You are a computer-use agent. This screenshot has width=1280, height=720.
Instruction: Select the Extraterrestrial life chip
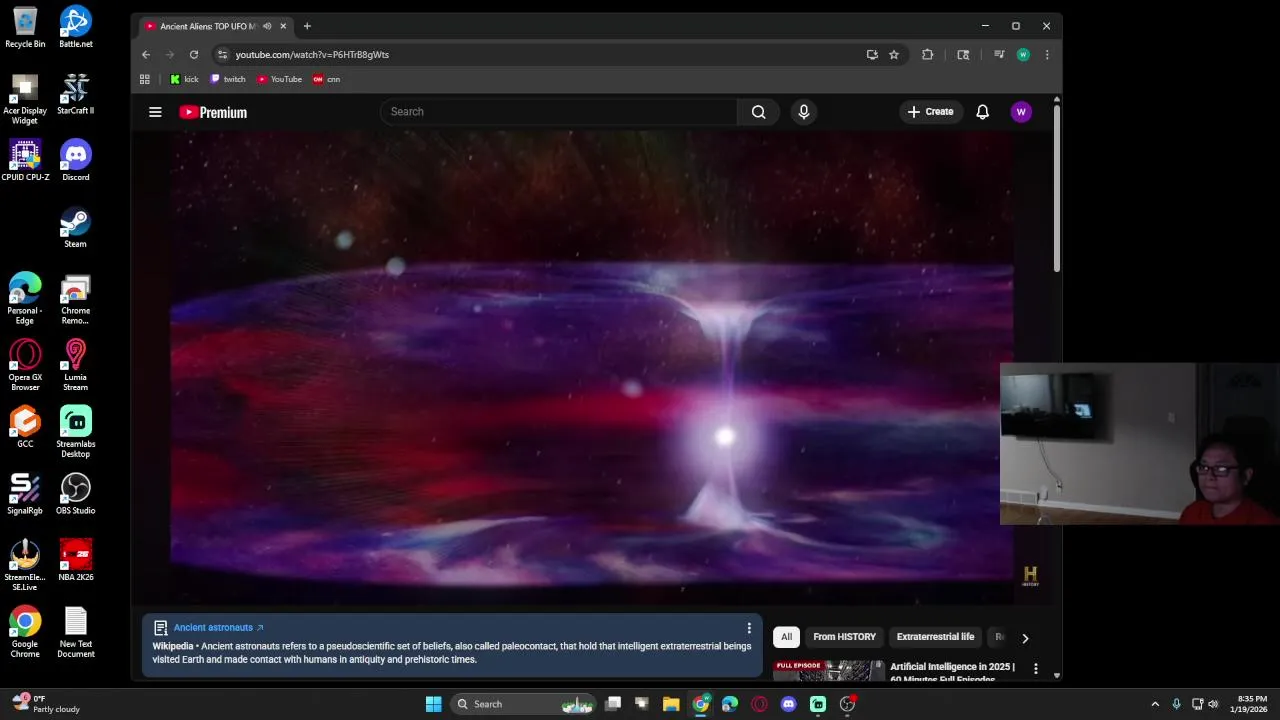click(x=935, y=637)
